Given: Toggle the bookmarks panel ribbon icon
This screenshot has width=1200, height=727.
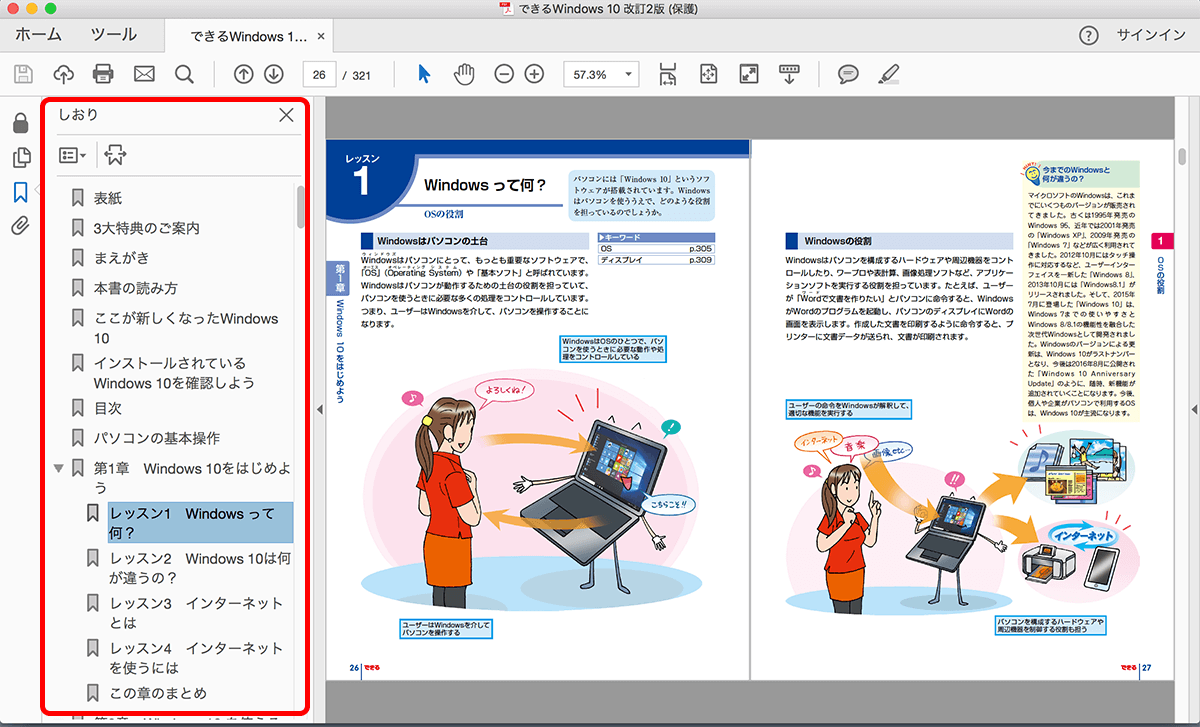Looking at the screenshot, I should 19,192.
